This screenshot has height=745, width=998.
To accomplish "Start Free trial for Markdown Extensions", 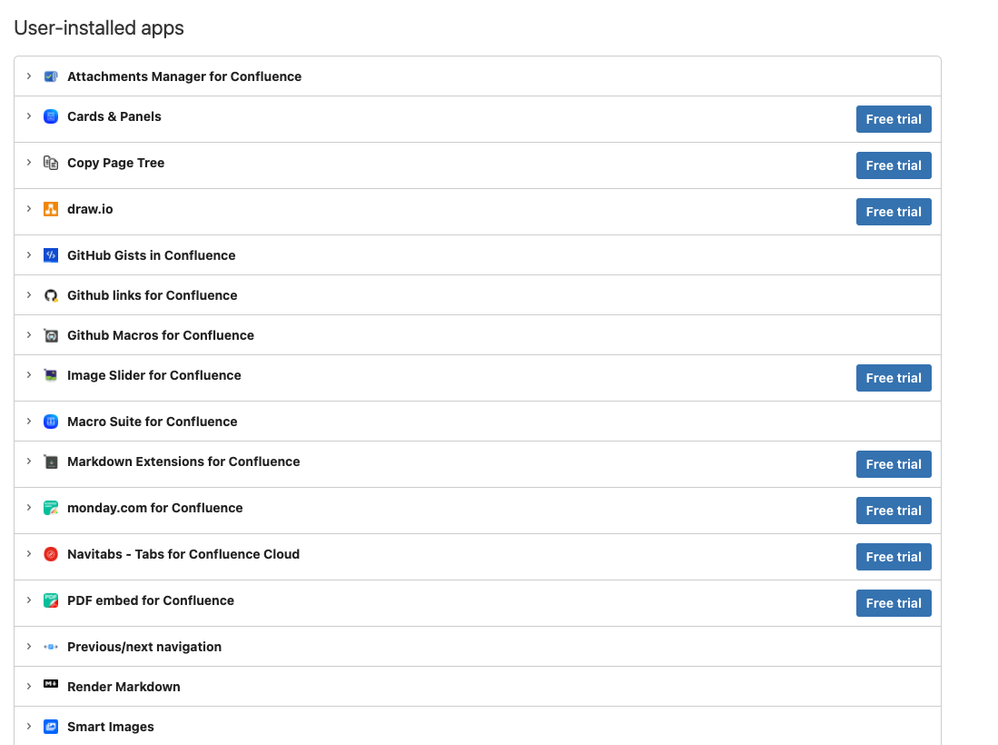I will pyautogui.click(x=893, y=463).
